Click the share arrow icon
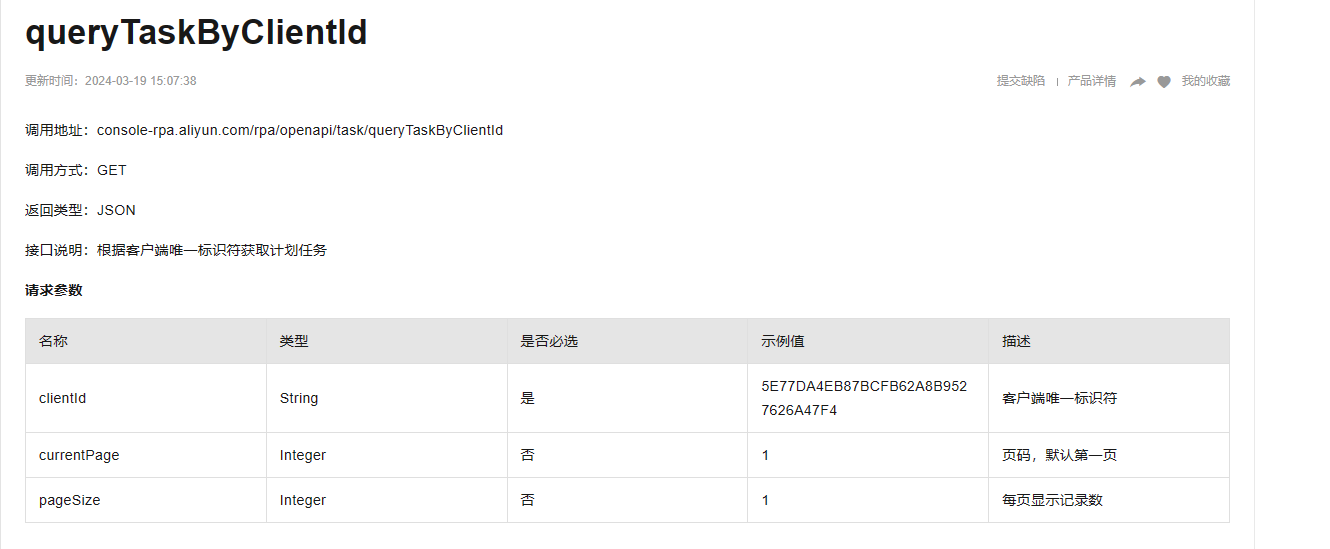The height and width of the screenshot is (549, 1330). (x=1138, y=82)
